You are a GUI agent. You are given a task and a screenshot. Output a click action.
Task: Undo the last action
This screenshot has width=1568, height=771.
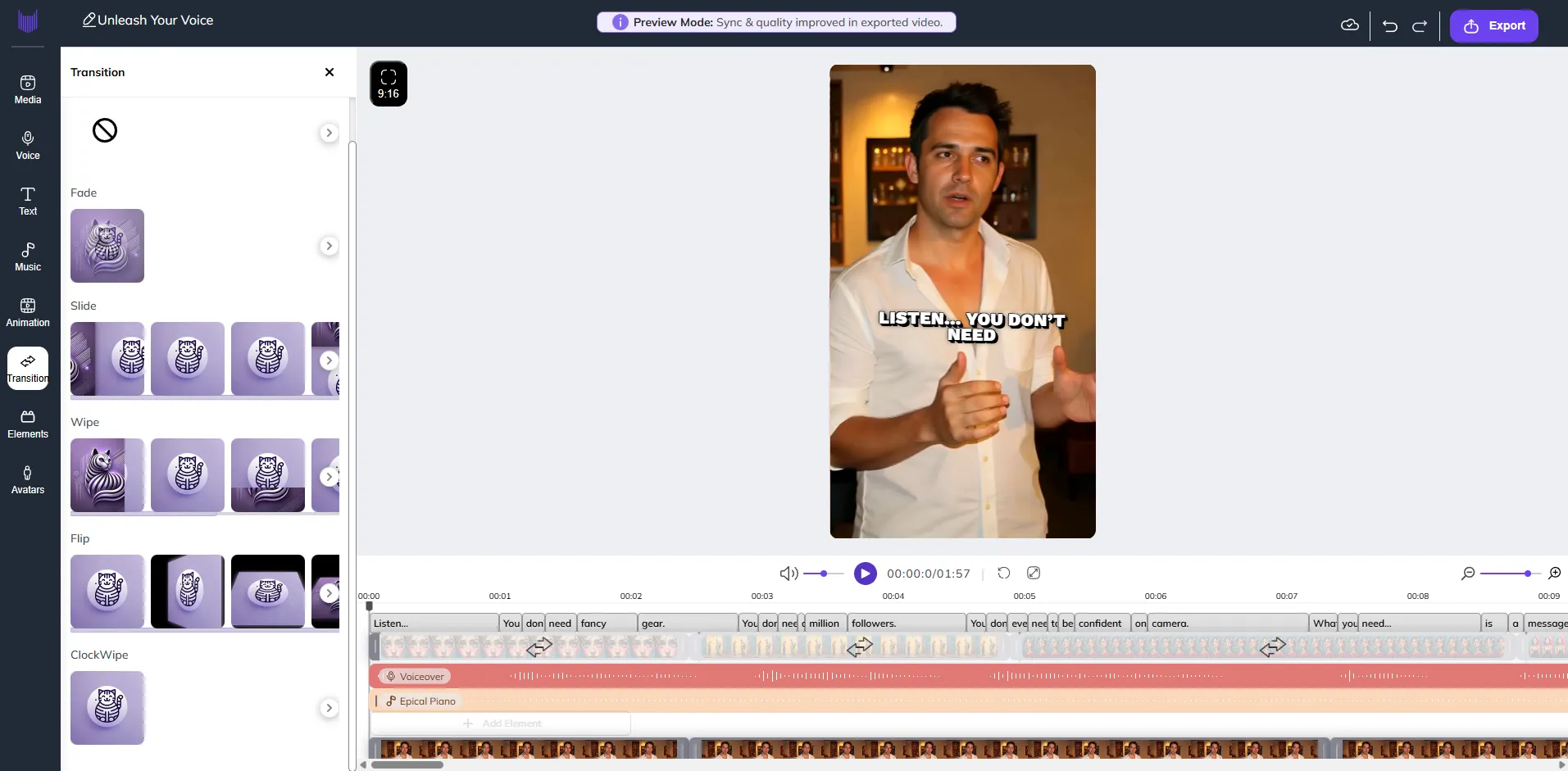(1390, 26)
